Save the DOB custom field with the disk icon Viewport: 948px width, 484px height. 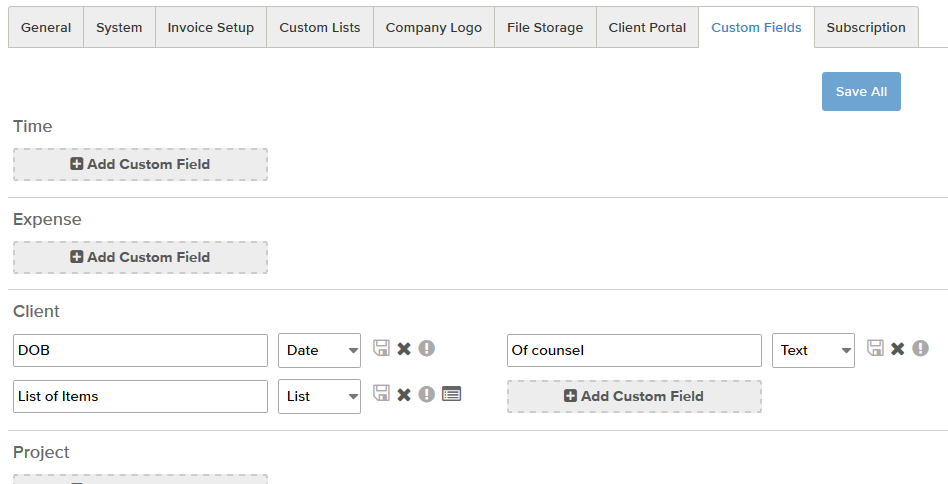[381, 348]
